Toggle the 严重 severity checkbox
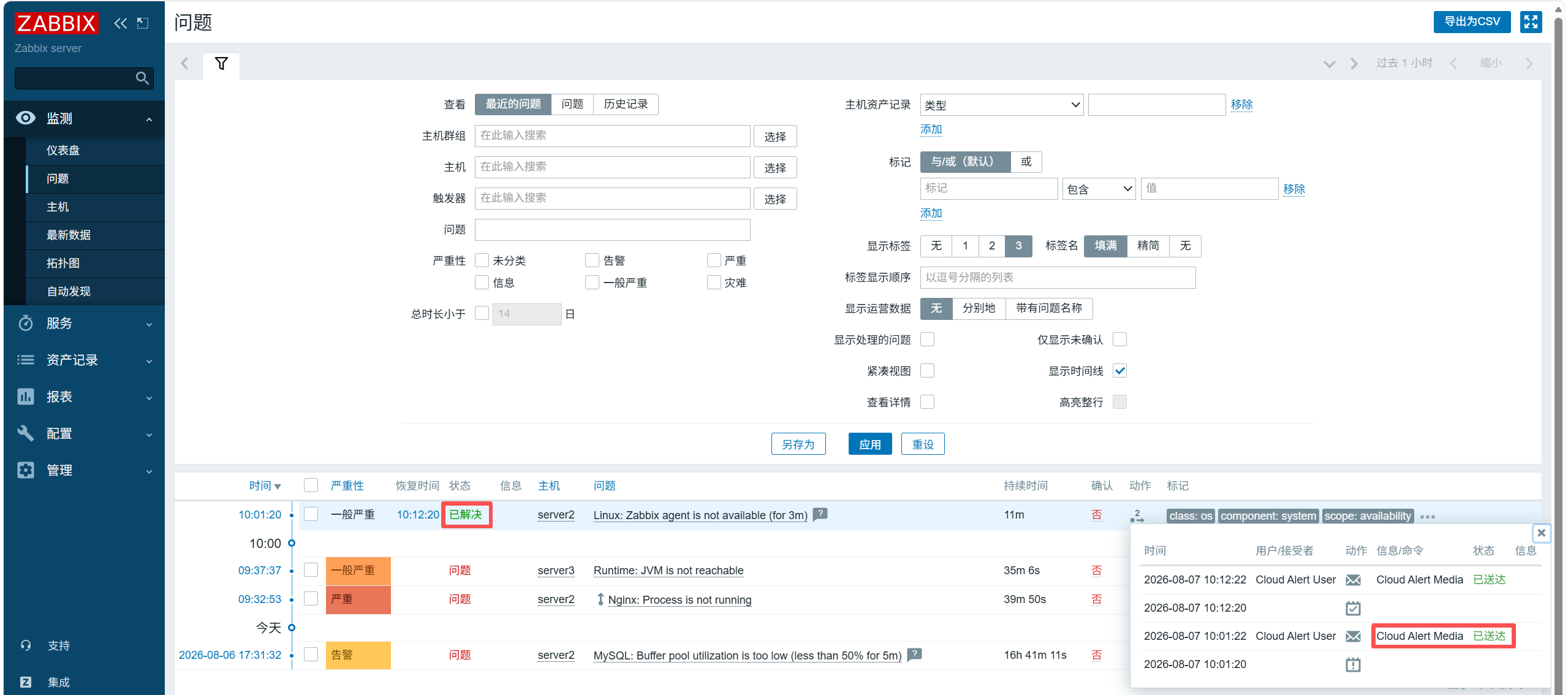 714,260
